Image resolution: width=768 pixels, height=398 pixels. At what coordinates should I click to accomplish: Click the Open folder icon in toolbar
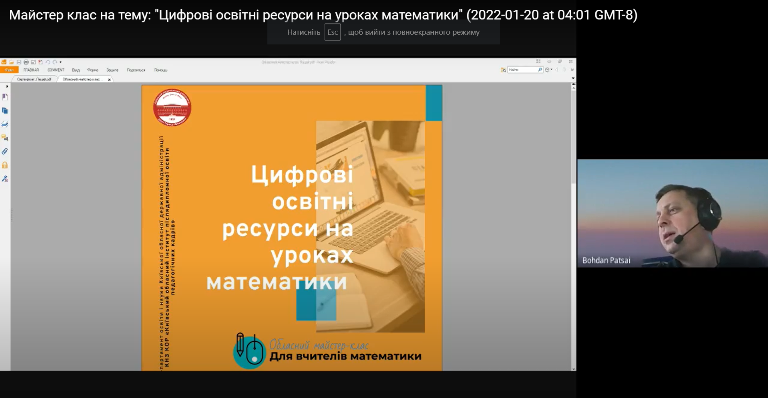tap(11, 62)
